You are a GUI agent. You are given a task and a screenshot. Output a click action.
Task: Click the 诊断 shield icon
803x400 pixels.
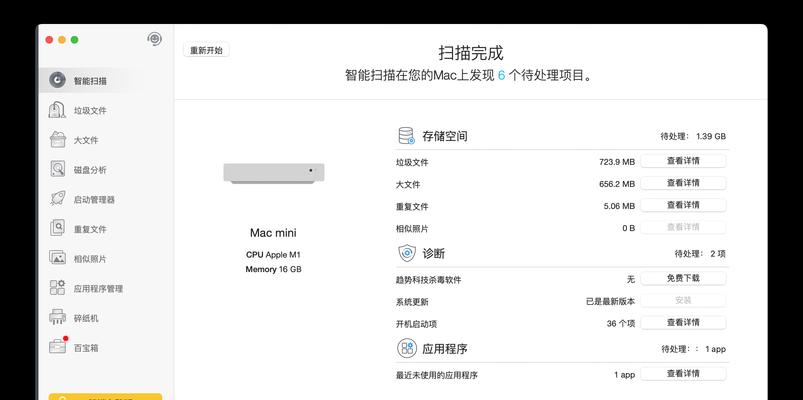[407, 253]
